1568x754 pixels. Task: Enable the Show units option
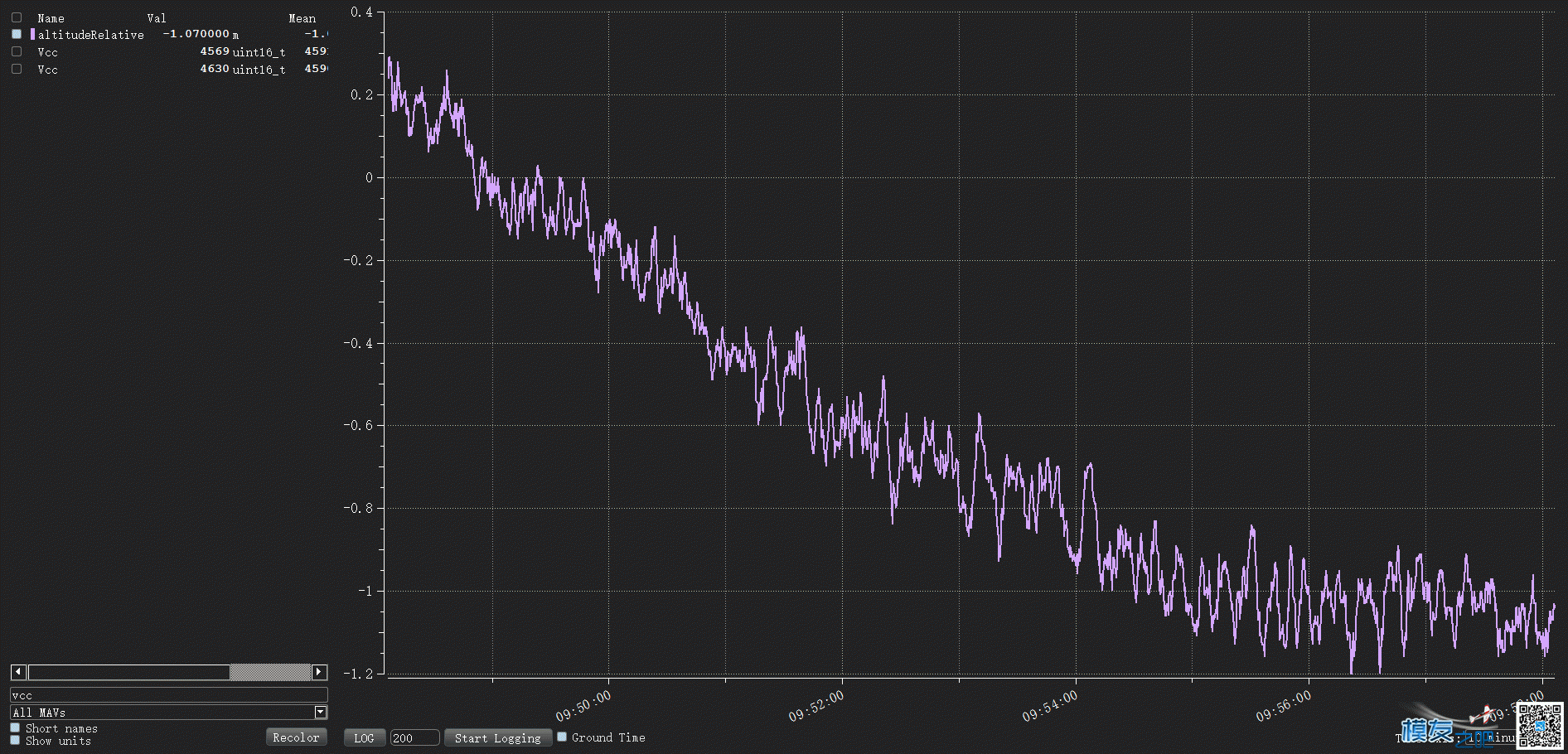[15, 740]
